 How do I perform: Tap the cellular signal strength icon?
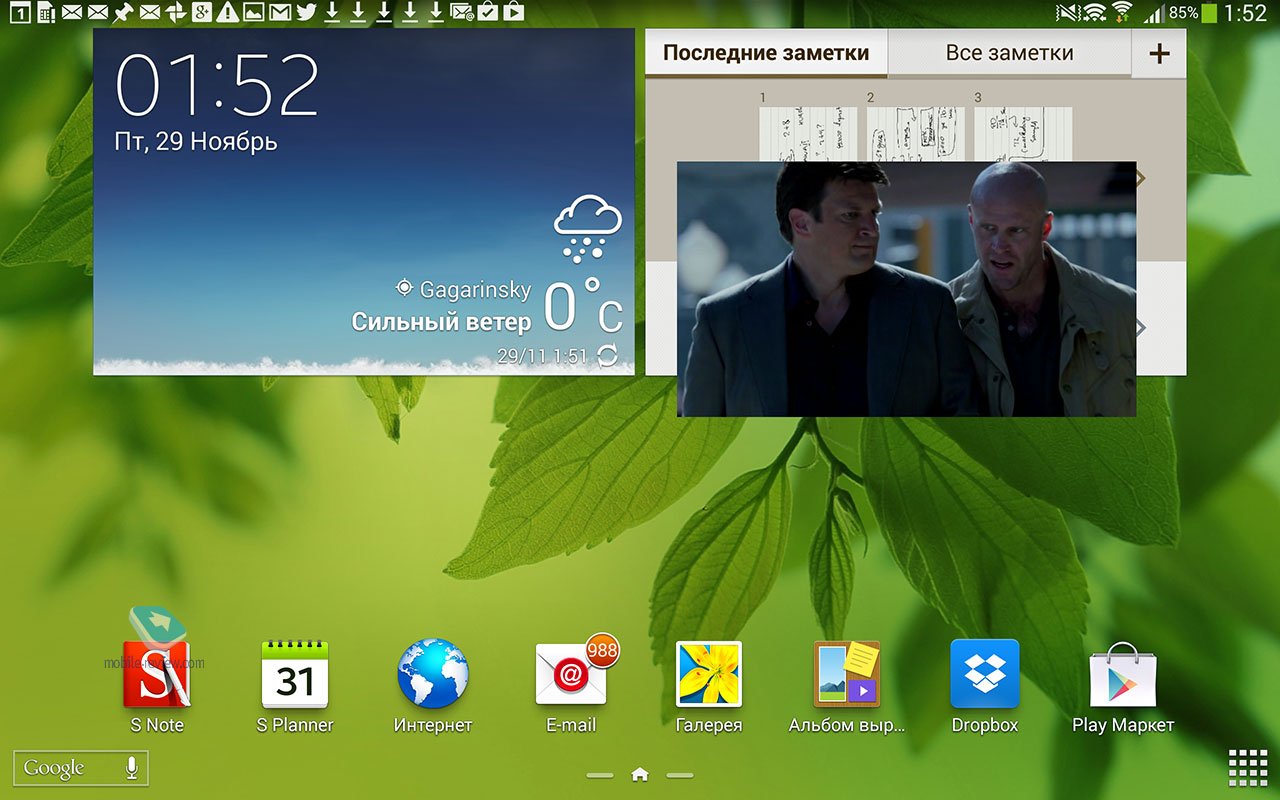[x=1154, y=14]
